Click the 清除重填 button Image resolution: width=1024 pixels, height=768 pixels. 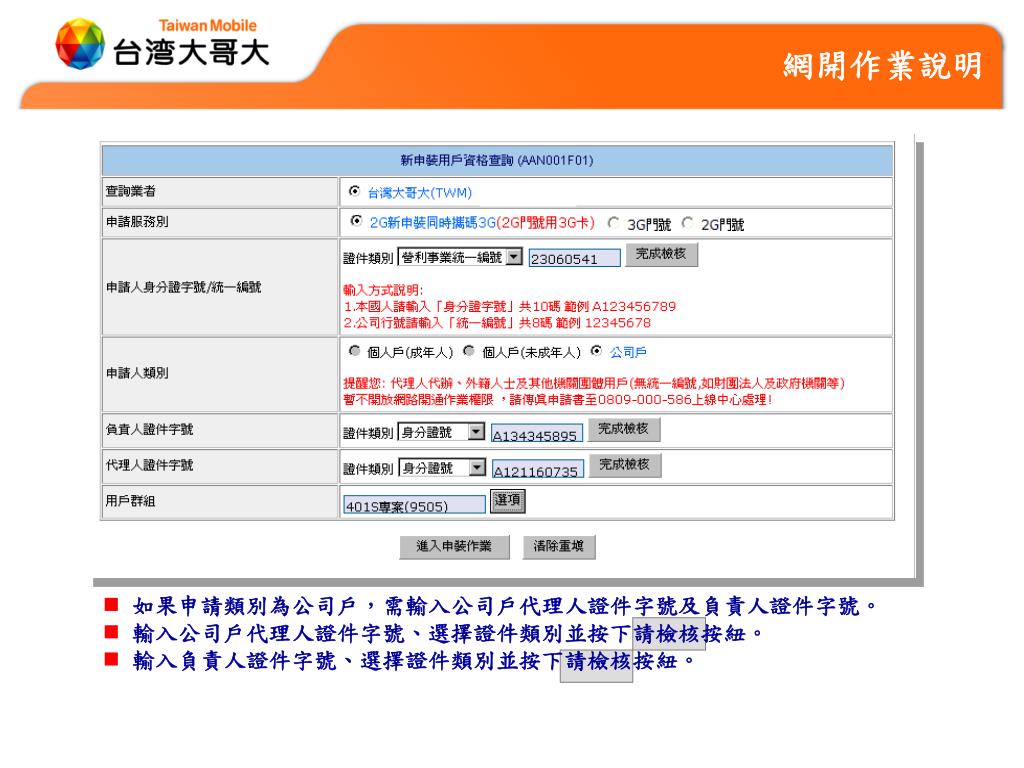tap(558, 547)
